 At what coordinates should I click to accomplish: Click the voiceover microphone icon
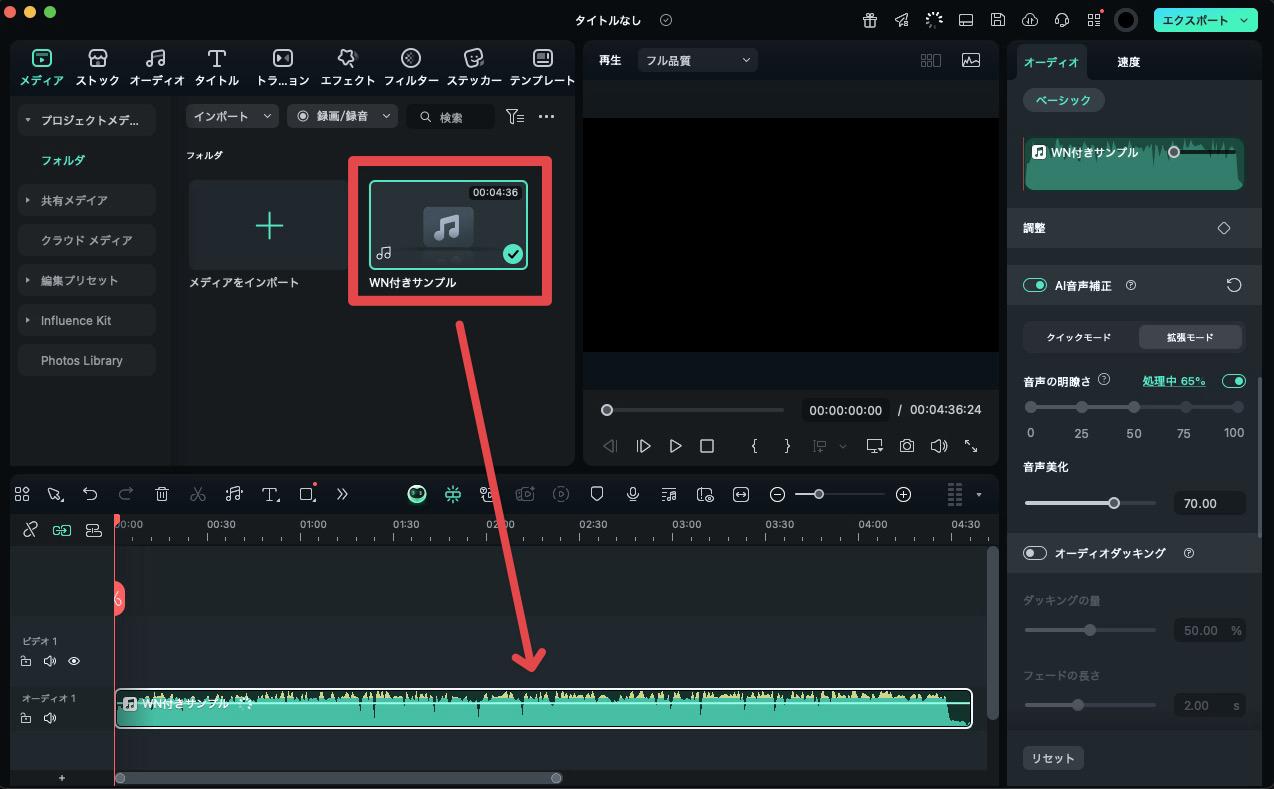633,494
